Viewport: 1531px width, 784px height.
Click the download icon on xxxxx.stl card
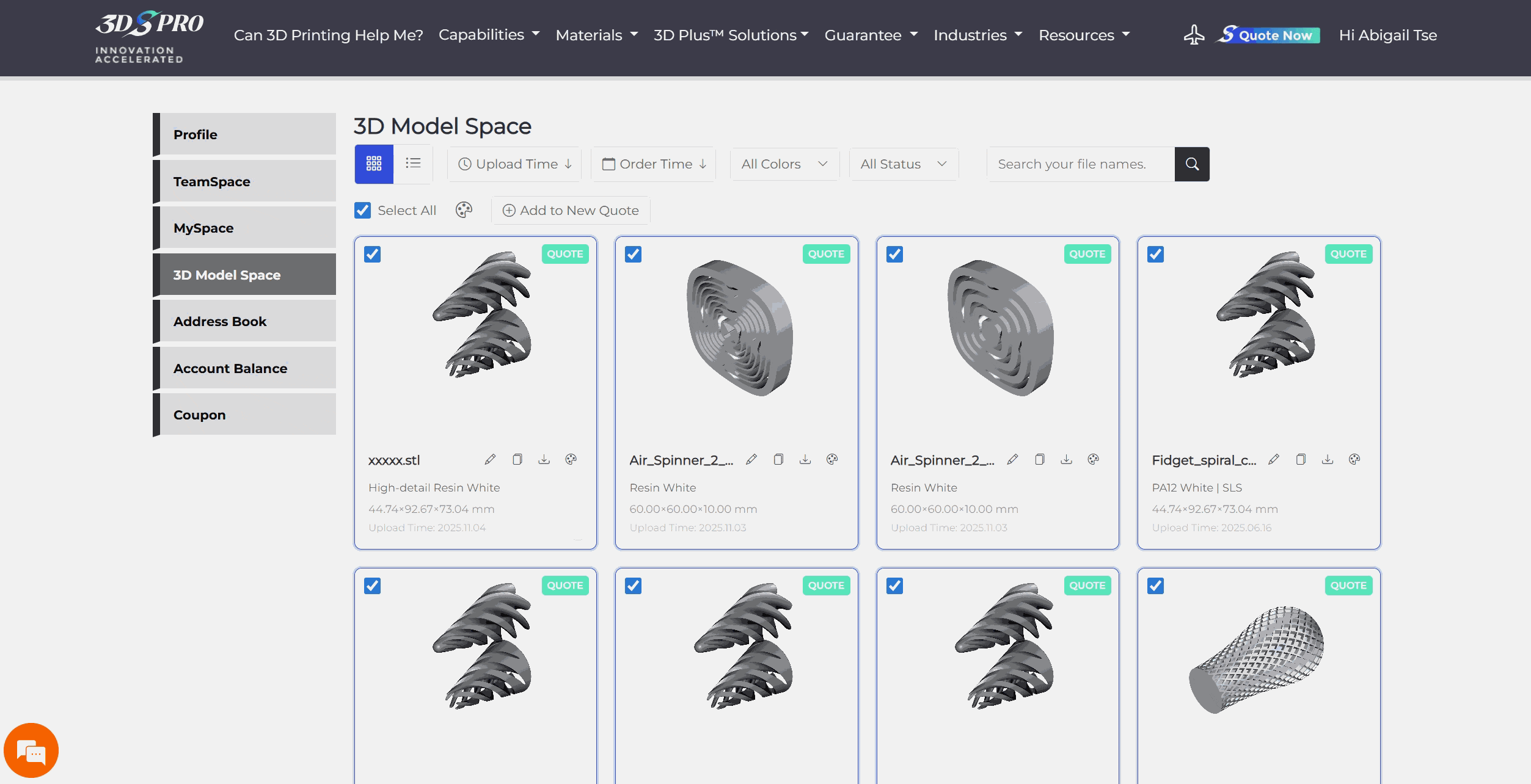tap(544, 459)
